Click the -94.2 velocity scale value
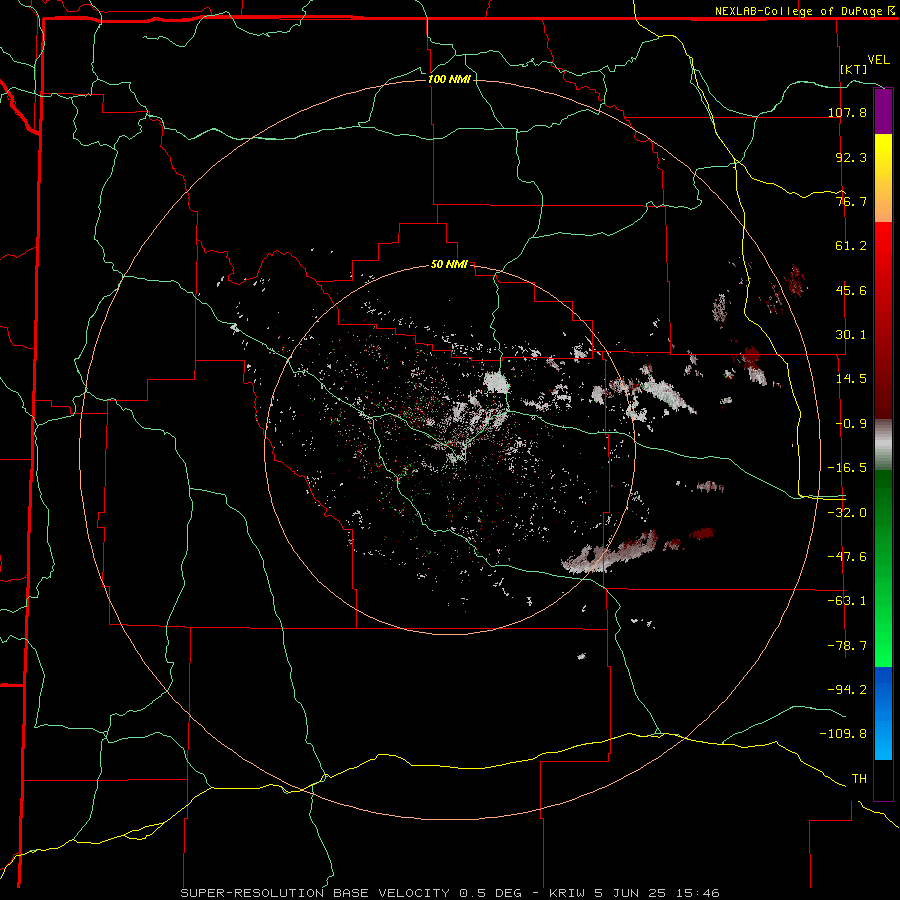Image resolution: width=900 pixels, height=900 pixels. tap(847, 689)
